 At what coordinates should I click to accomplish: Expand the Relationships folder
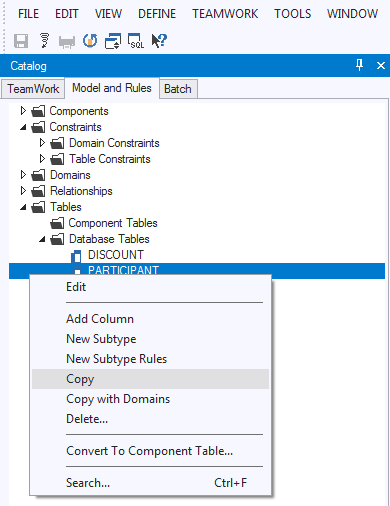pos(23,191)
